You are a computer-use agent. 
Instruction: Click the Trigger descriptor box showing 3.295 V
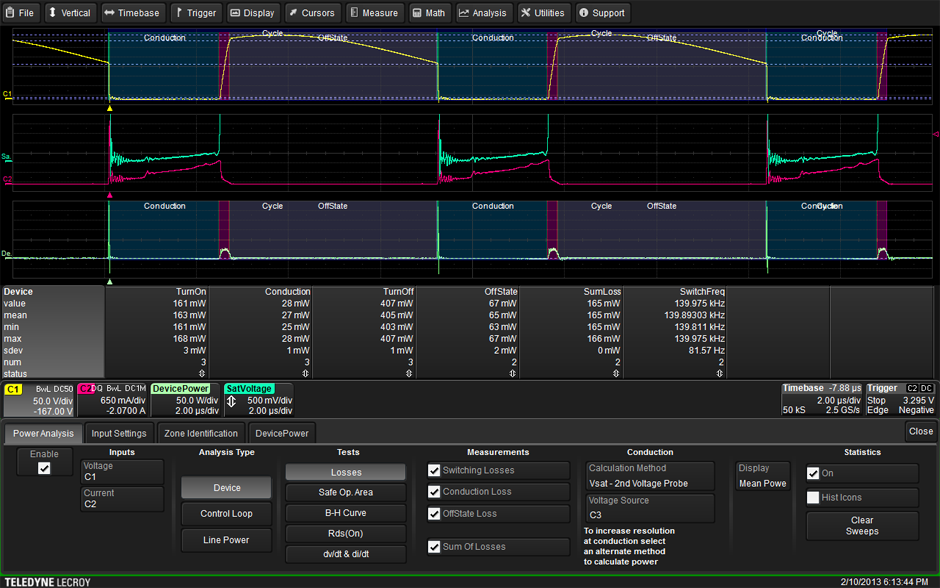tap(900, 399)
